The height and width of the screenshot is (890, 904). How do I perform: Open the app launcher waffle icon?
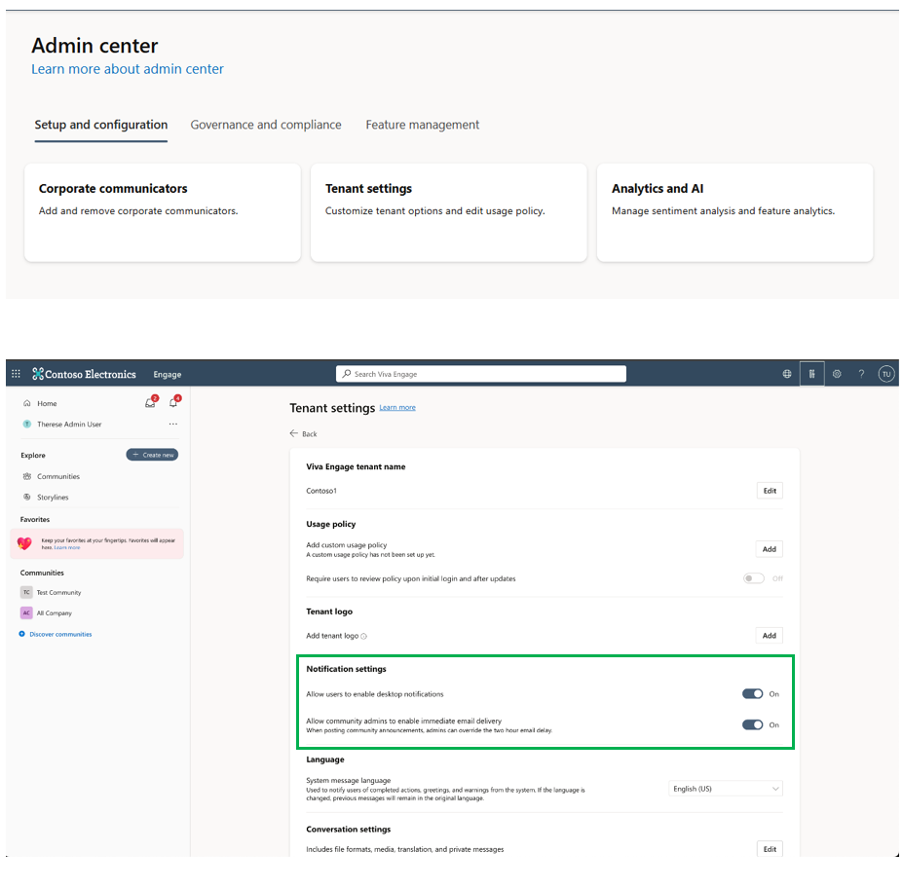(15, 374)
